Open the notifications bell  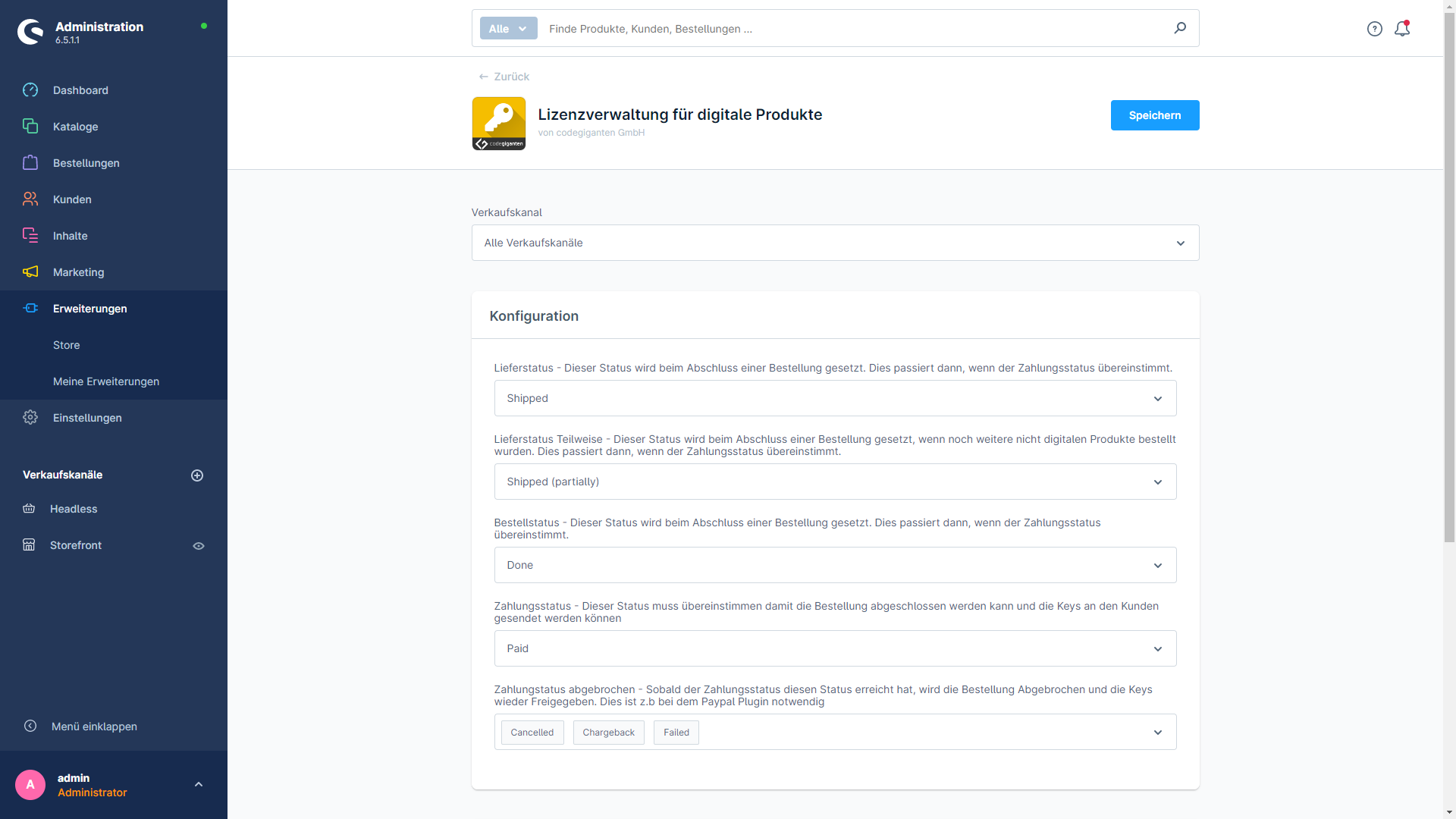point(1402,29)
